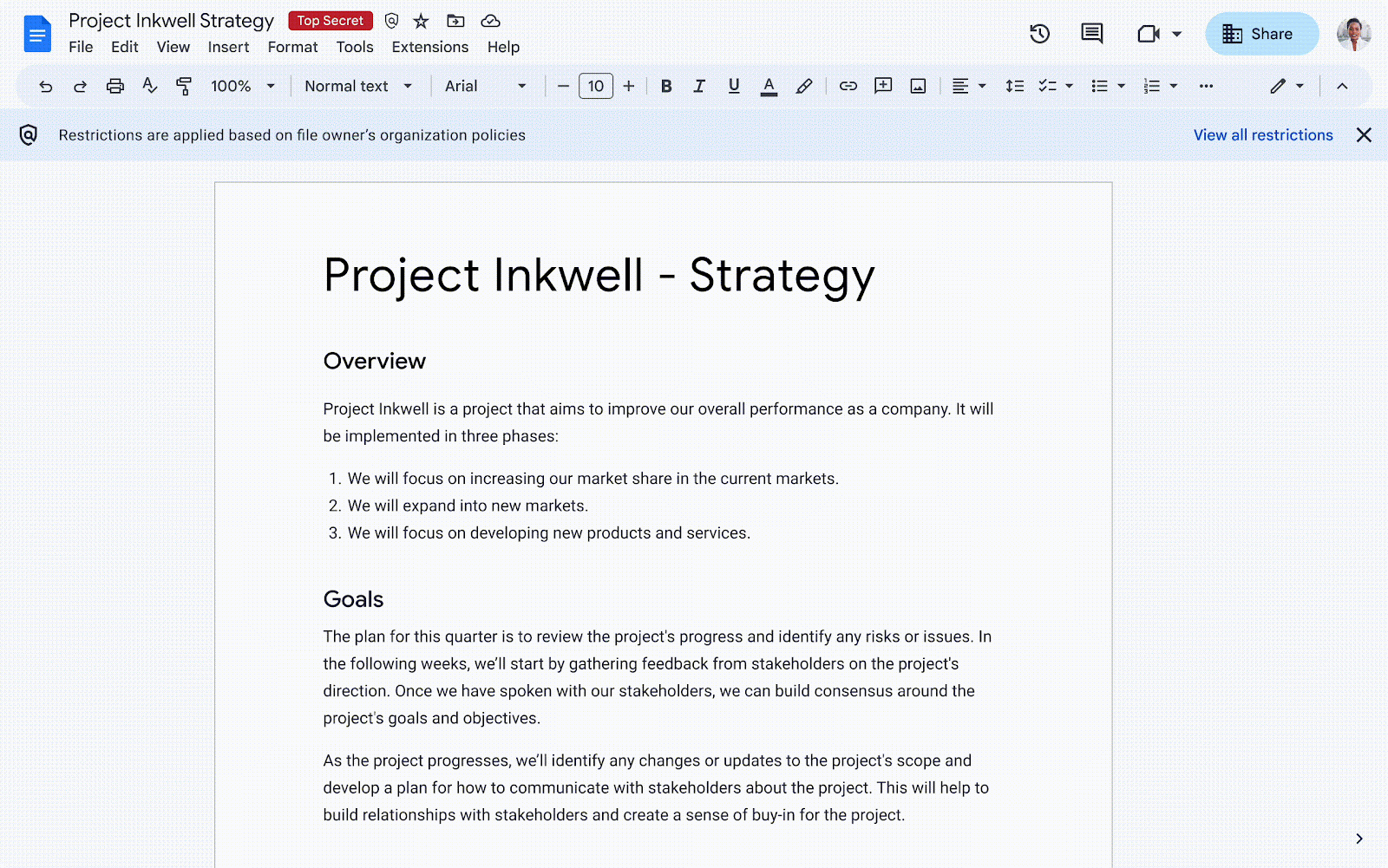Viewport: 1388px width, 868px height.
Task: Click the Meet video camera icon
Action: pyautogui.click(x=1149, y=34)
